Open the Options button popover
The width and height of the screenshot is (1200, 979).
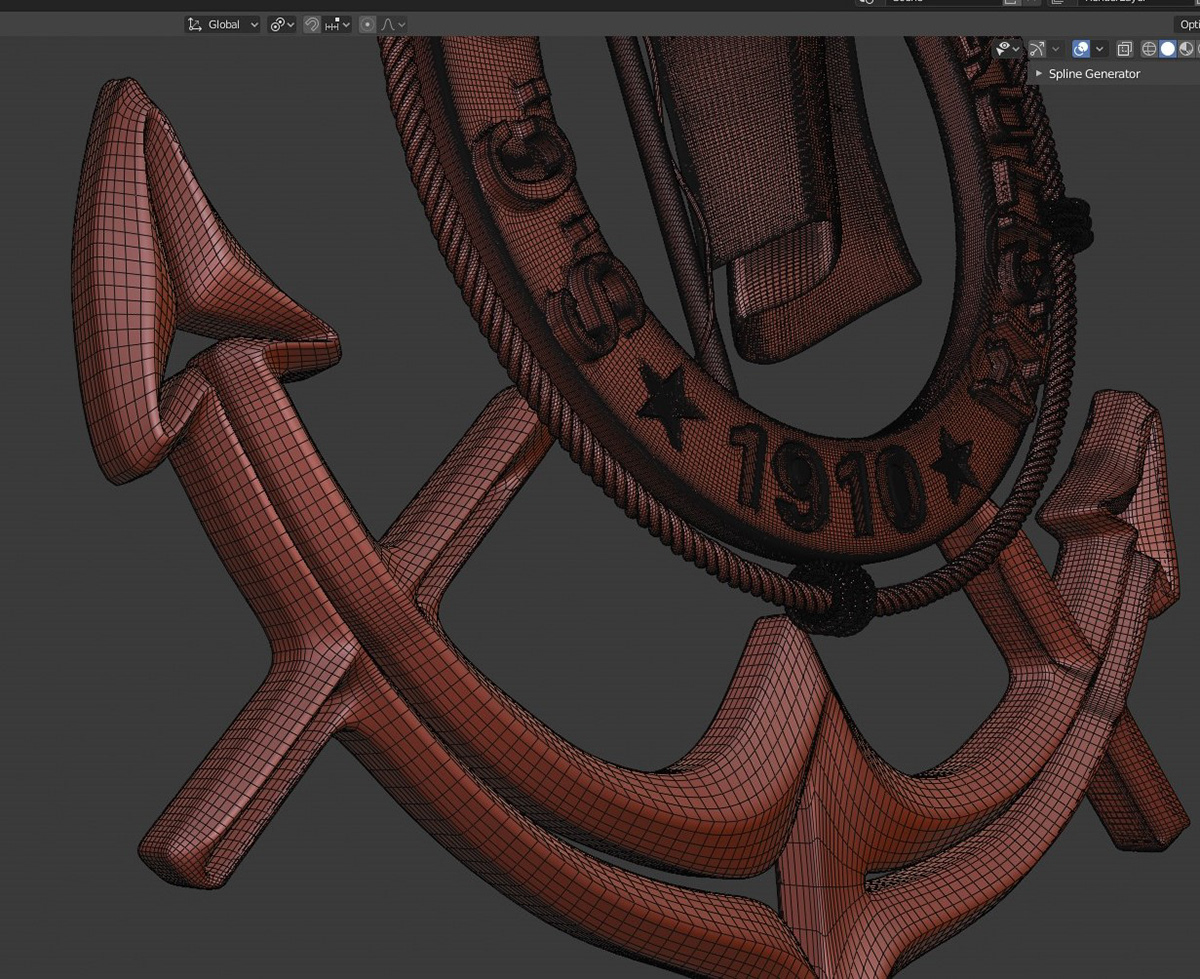click(x=1187, y=24)
